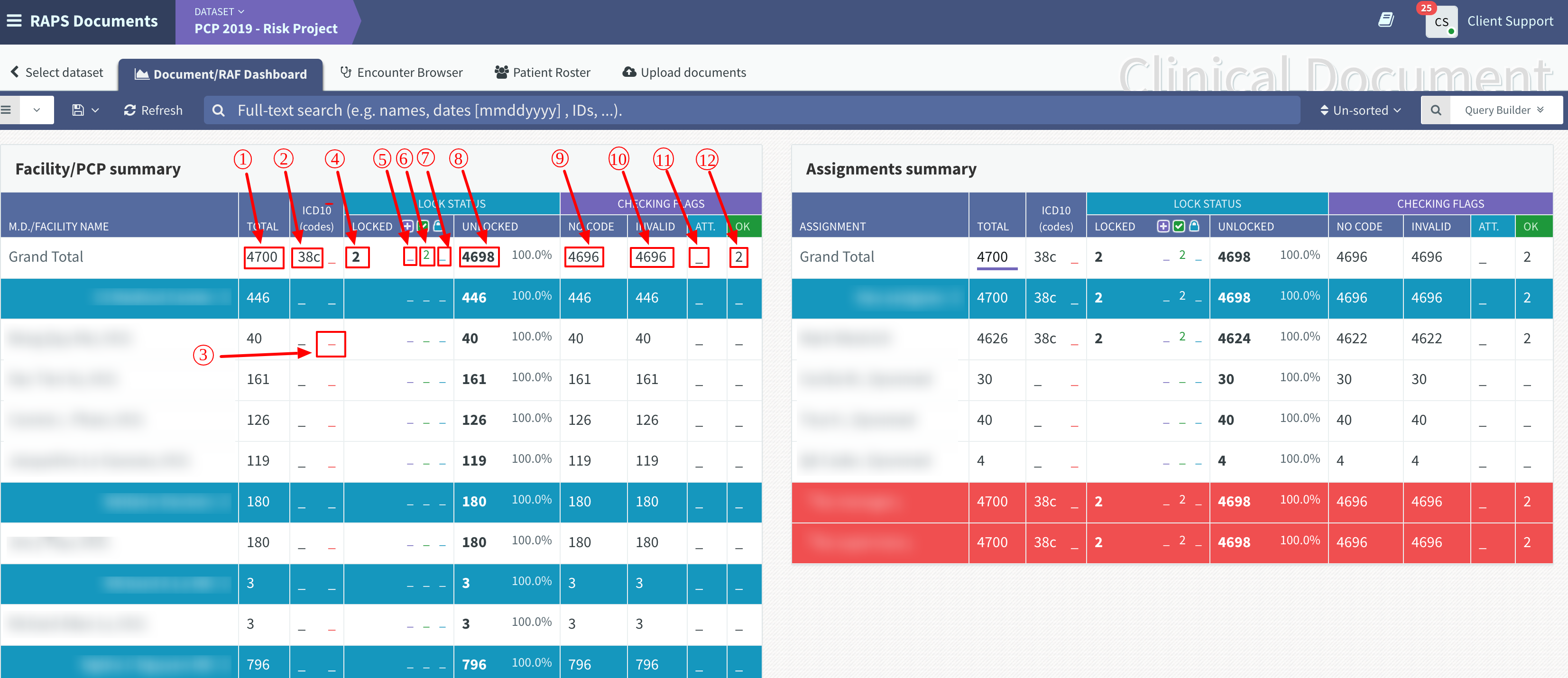The height and width of the screenshot is (678, 1568).
Task: Click the ATT. header in Assignments summary
Action: pos(1488,227)
